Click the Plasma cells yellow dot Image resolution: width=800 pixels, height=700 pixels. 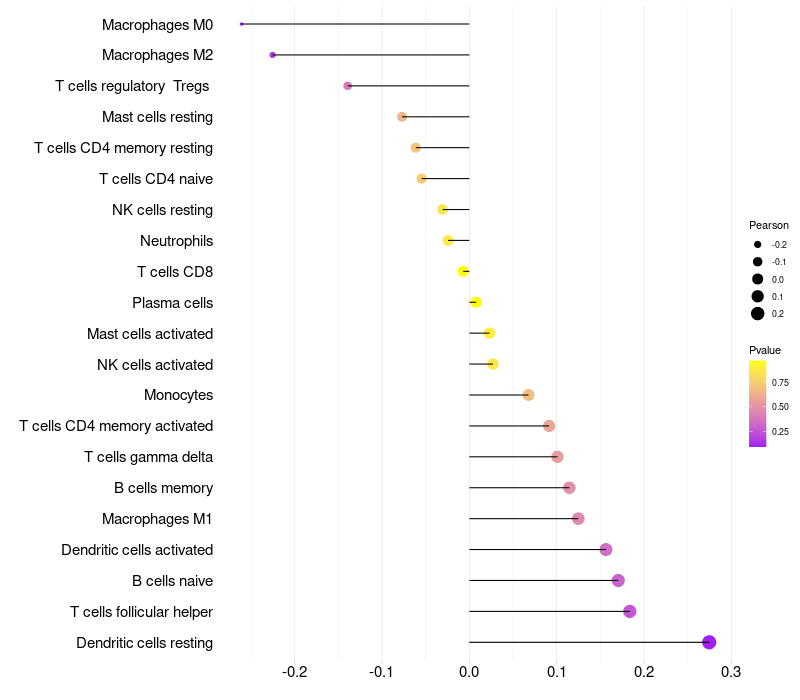476,302
